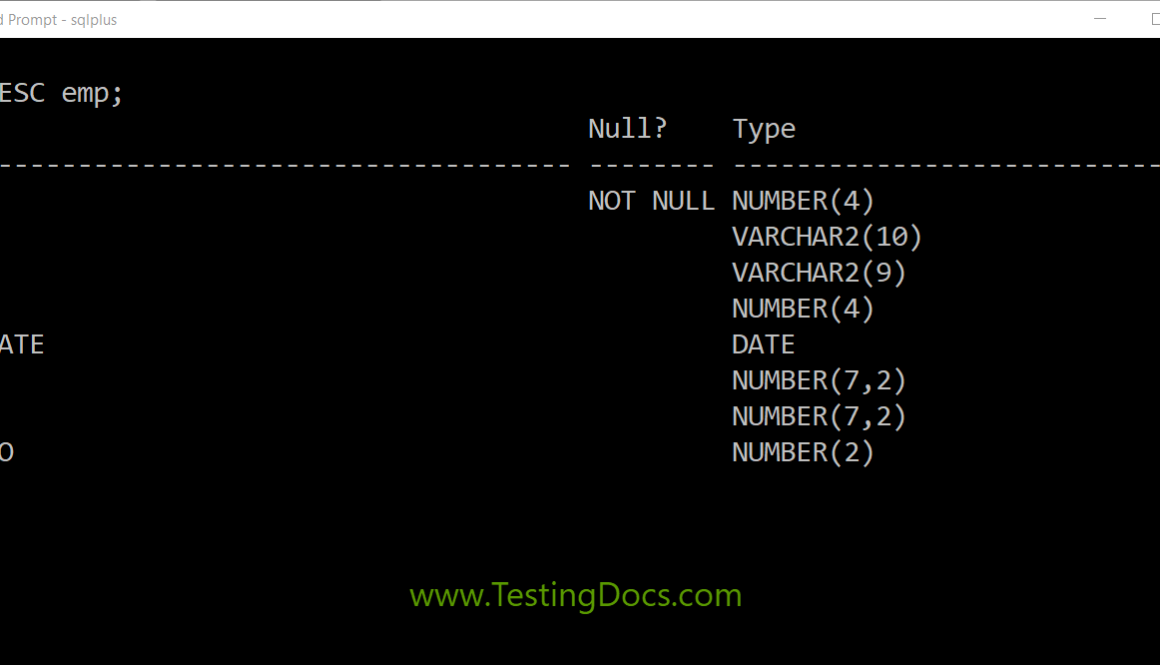Open the www.TestingDocs.com link
This screenshot has width=1160, height=665.
[575, 596]
